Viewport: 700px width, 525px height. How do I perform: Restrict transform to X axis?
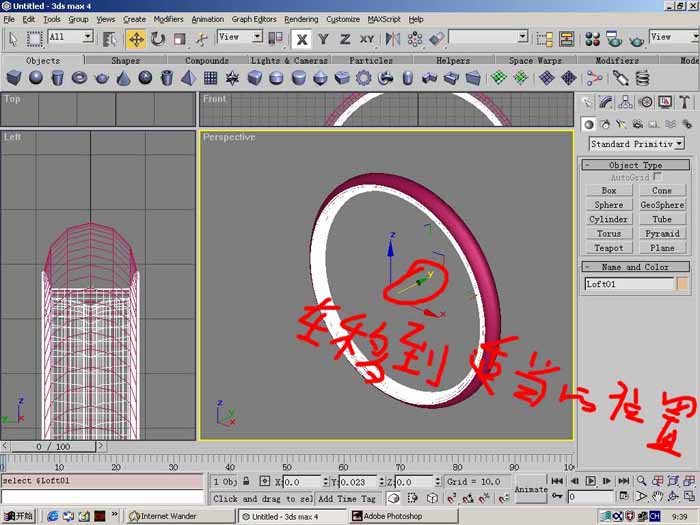pos(302,39)
